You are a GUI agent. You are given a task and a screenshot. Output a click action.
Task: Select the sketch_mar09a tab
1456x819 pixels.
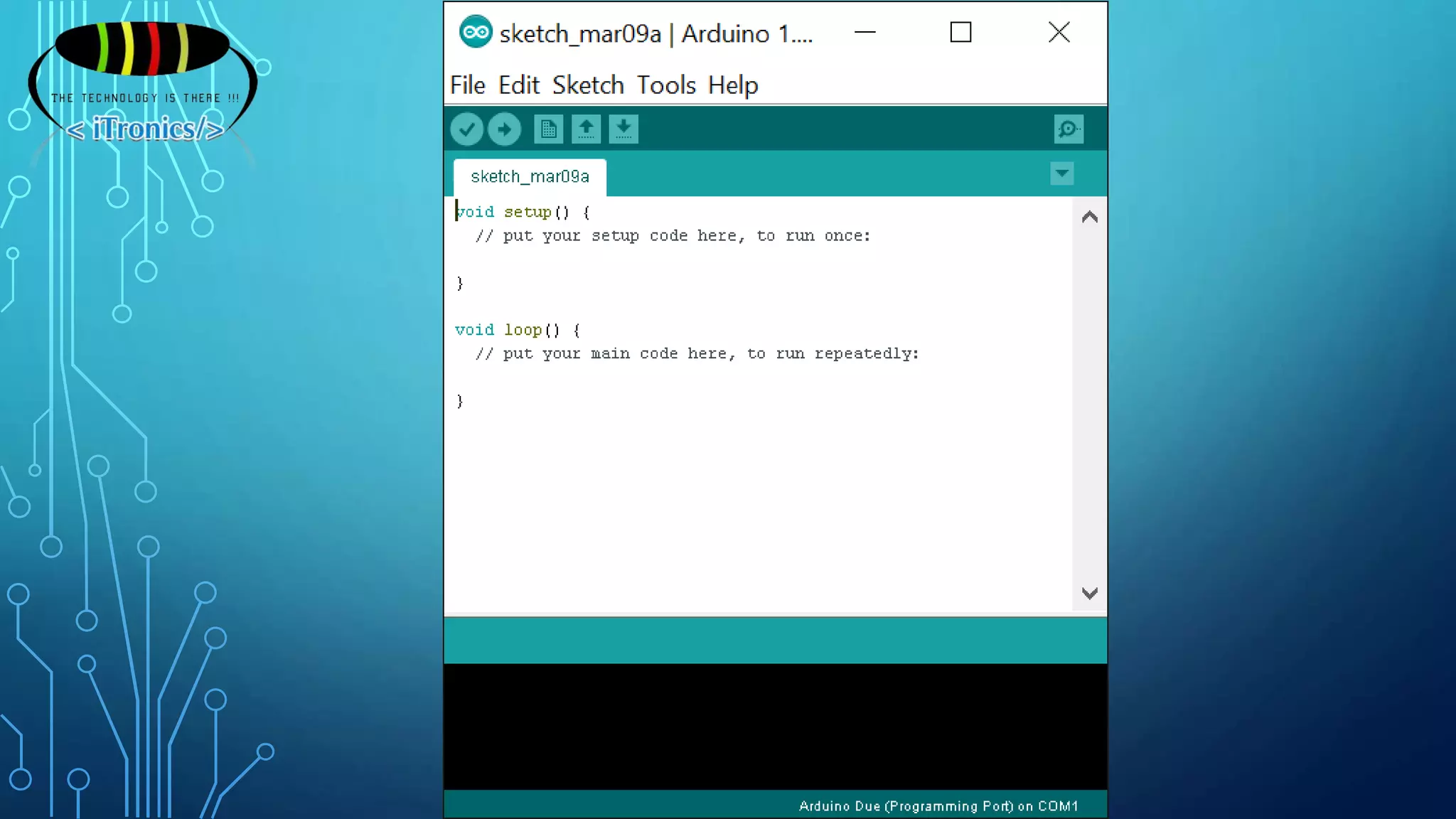point(530,177)
